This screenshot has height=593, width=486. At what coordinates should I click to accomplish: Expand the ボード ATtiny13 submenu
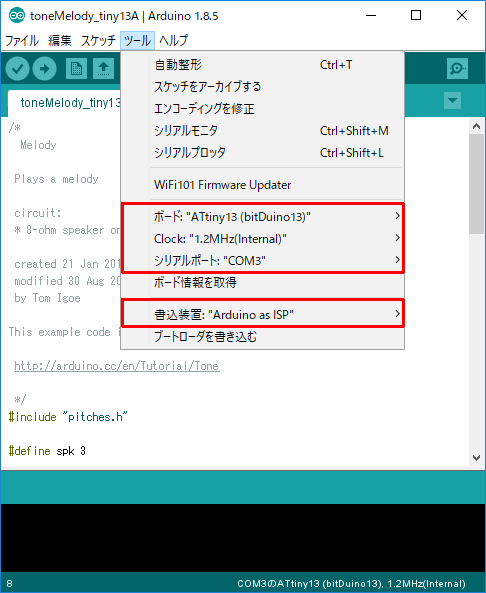click(262, 217)
